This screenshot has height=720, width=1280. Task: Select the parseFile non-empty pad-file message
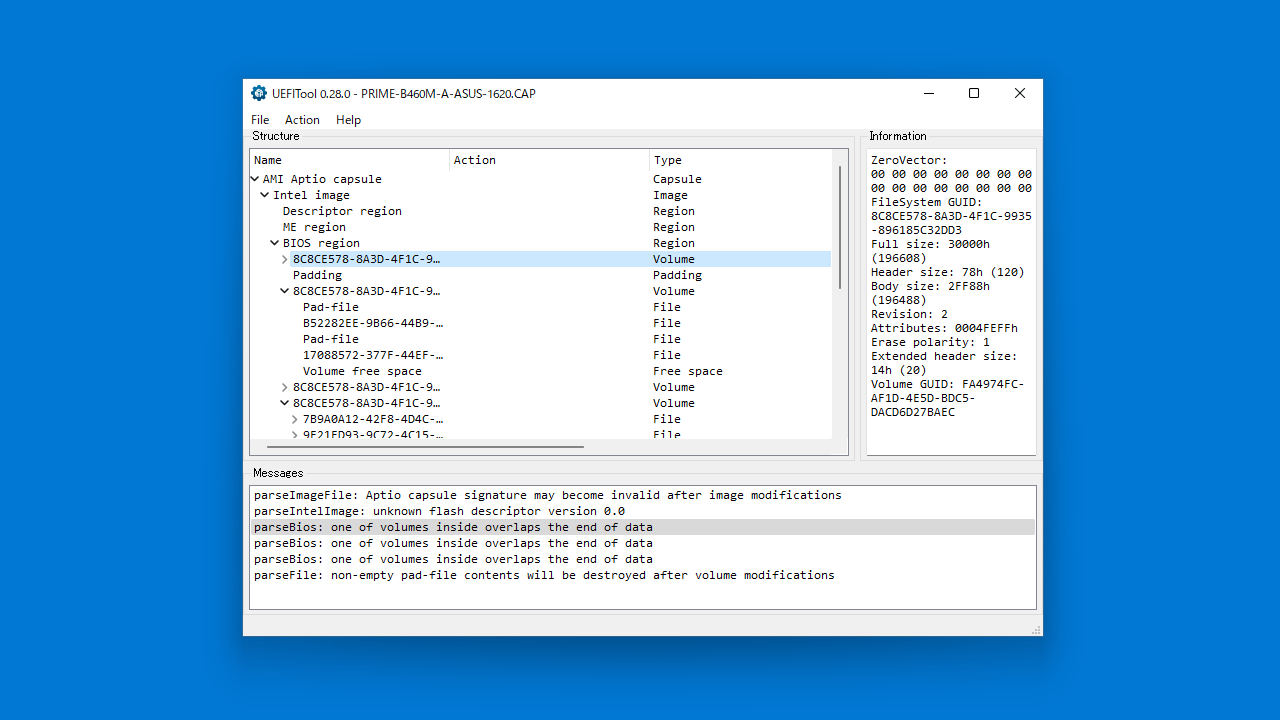click(x=642, y=575)
